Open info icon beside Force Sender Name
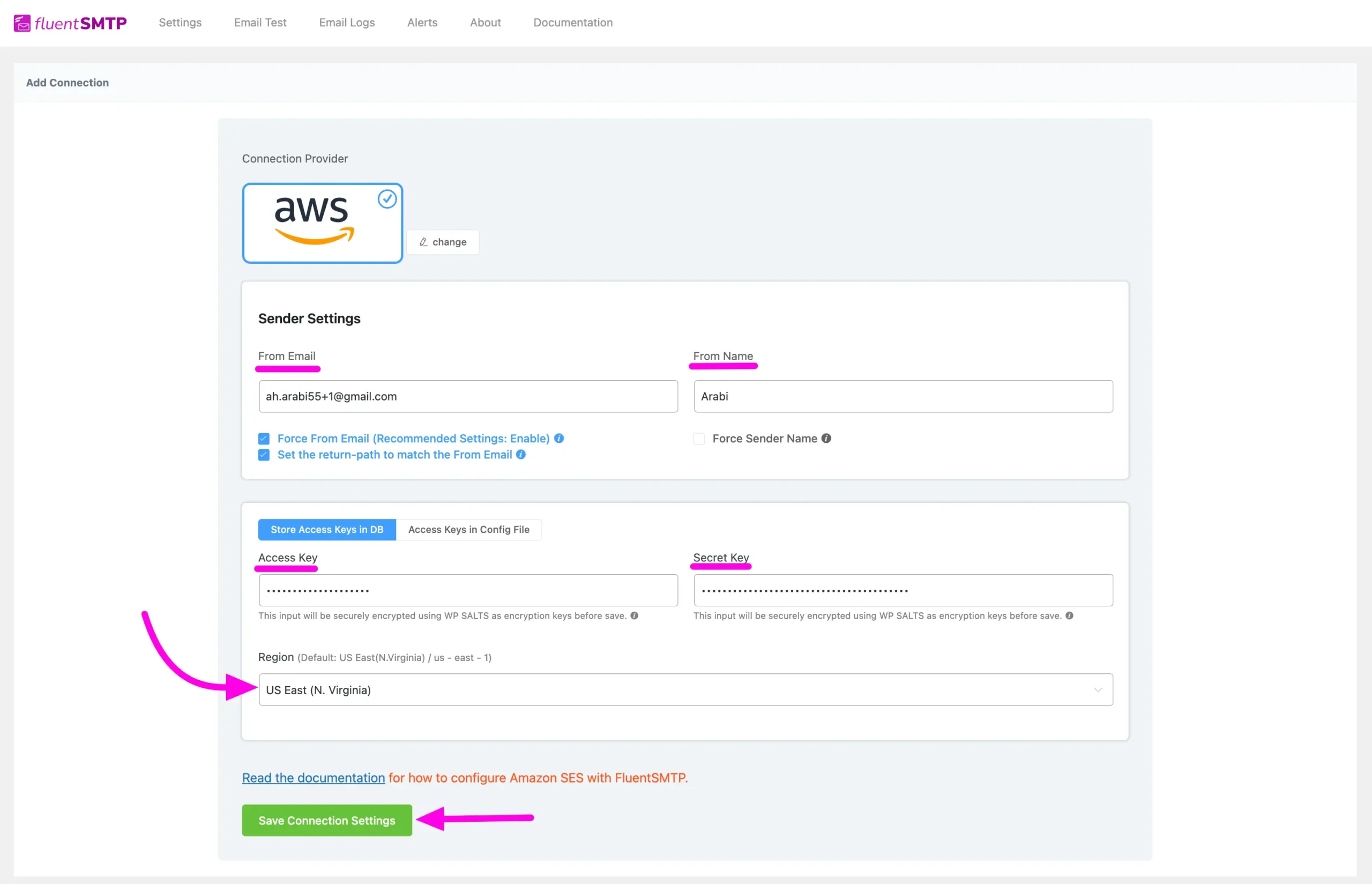1372x884 pixels. point(826,439)
